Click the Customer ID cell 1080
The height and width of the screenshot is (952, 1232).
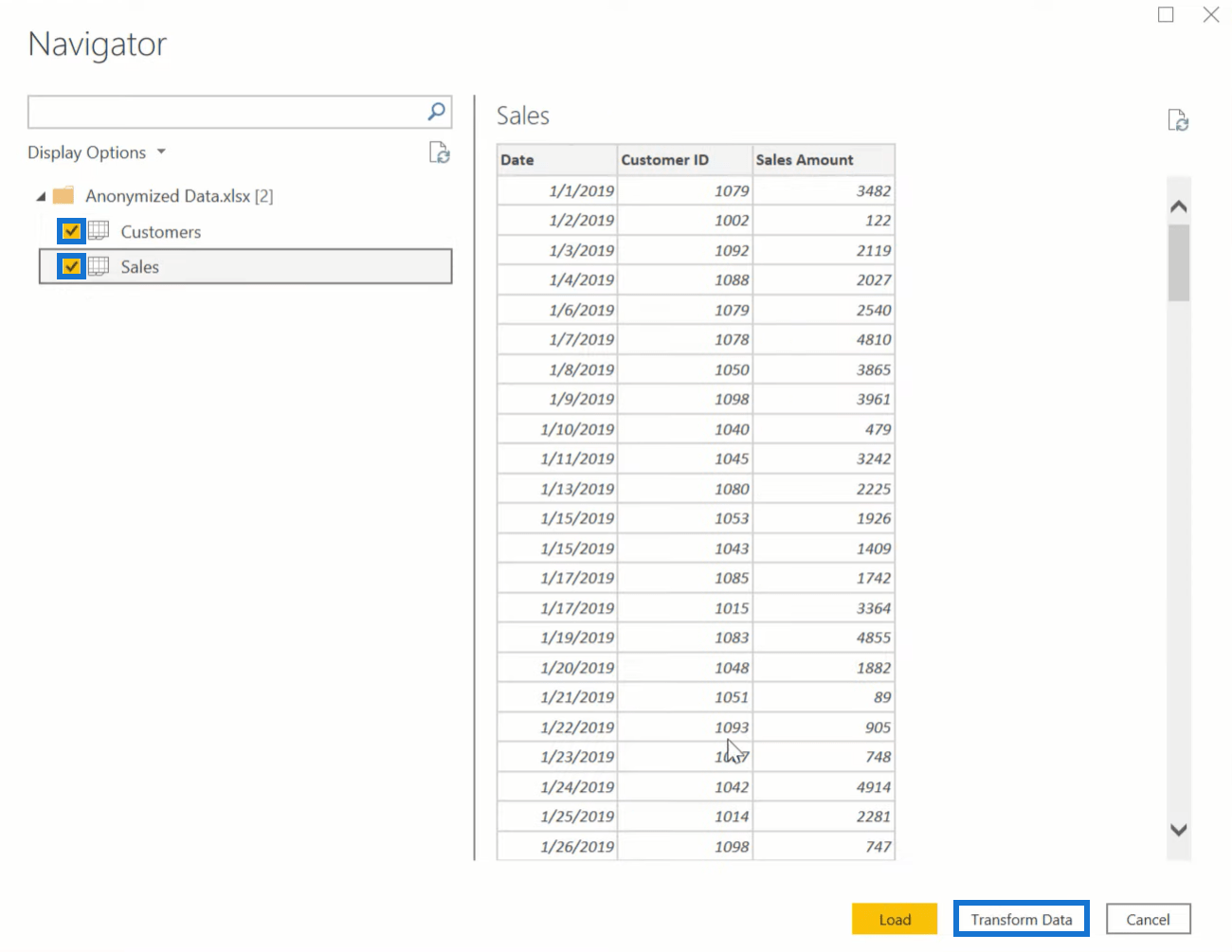[x=685, y=489]
